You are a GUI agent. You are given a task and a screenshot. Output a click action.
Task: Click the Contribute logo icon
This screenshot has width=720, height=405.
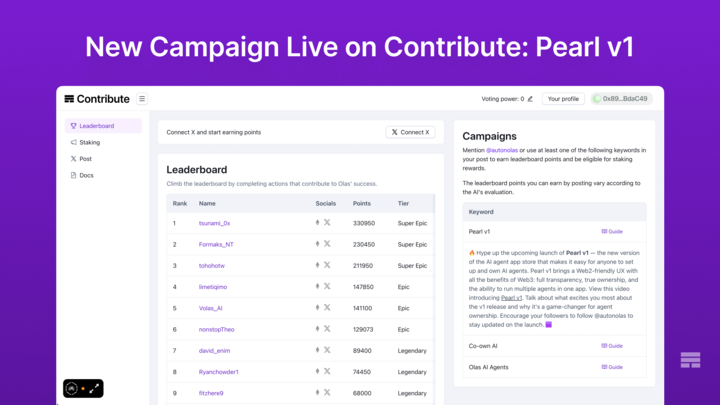[x=69, y=99]
